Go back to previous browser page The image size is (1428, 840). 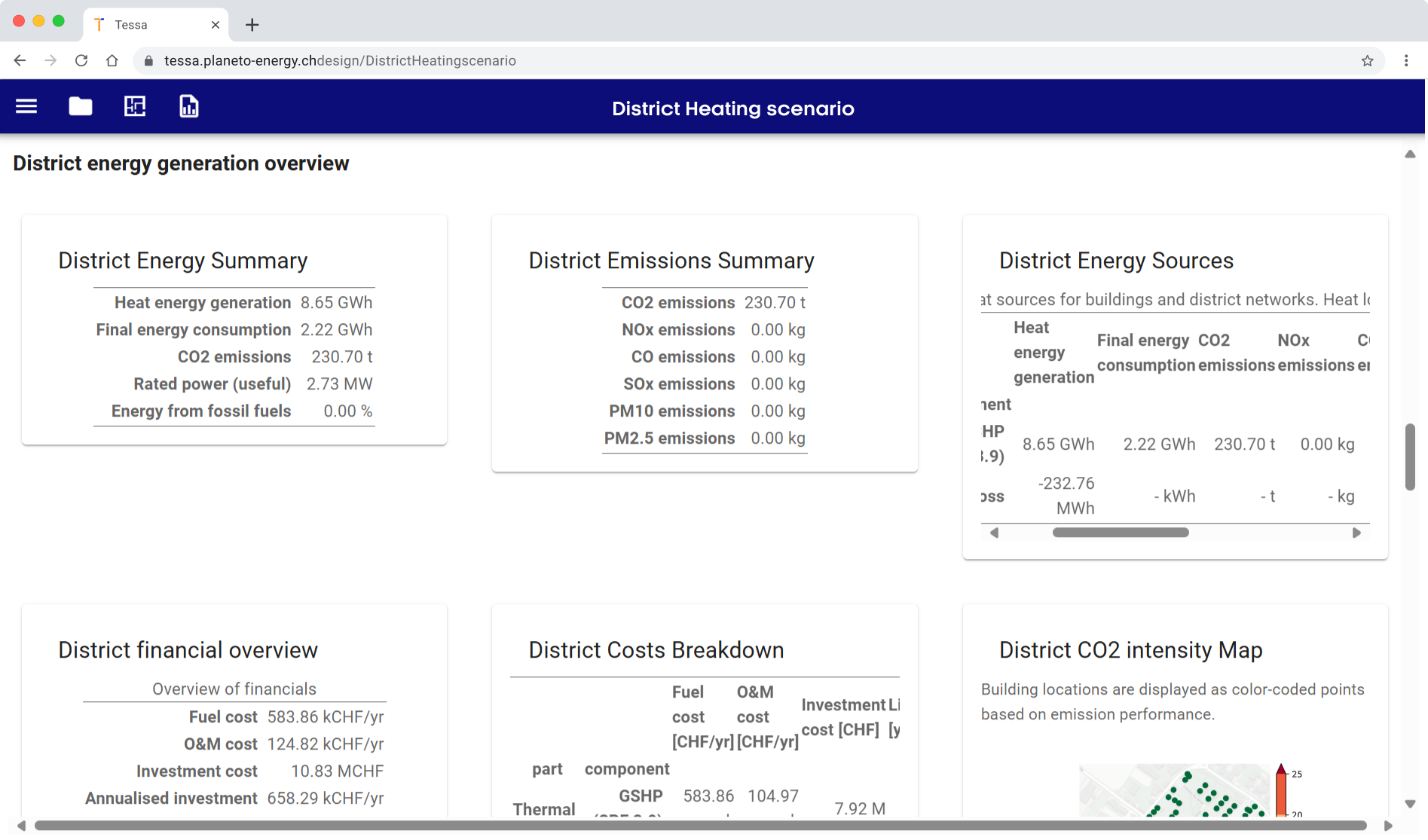click(20, 60)
